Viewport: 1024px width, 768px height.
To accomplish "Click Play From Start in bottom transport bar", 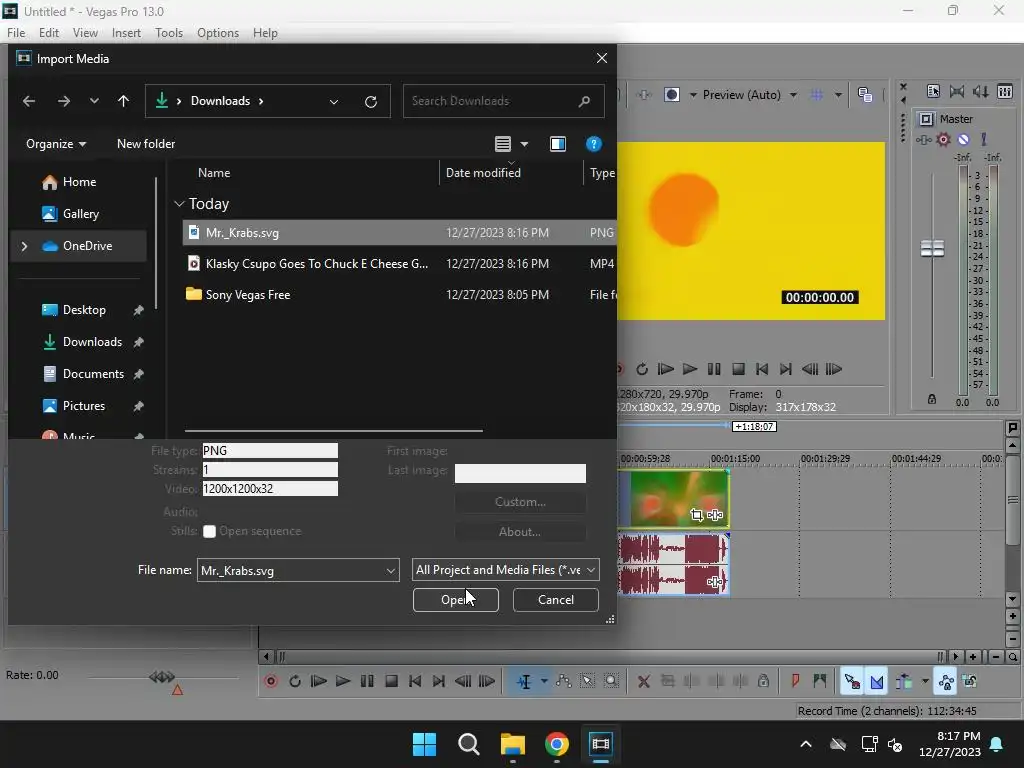I will [319, 681].
